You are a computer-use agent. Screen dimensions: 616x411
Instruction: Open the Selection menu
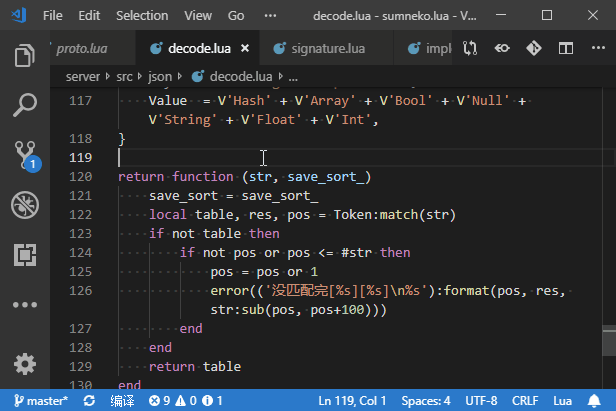pyautogui.click(x=142, y=15)
